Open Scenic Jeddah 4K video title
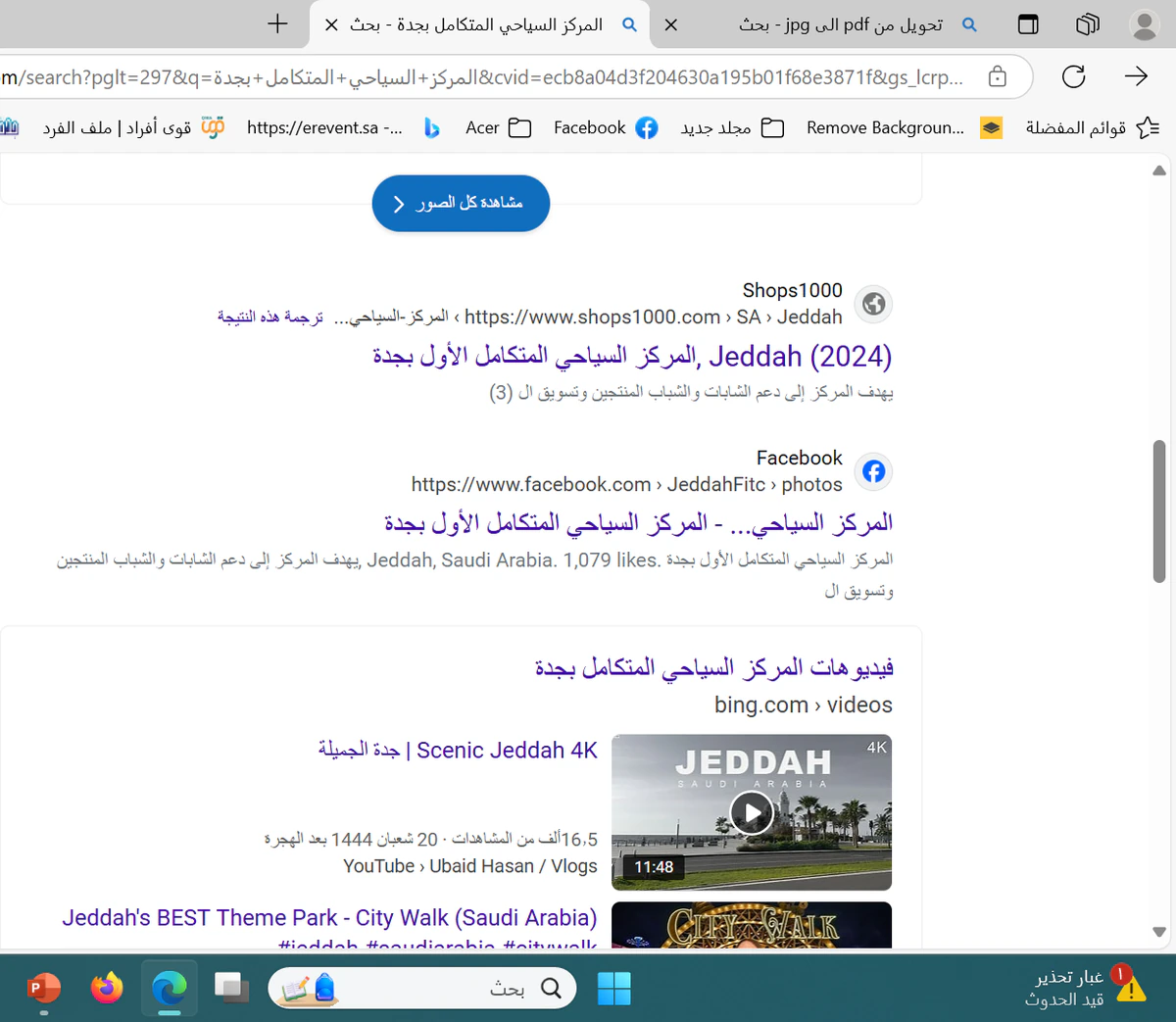The width and height of the screenshot is (1176, 1022). click(458, 750)
